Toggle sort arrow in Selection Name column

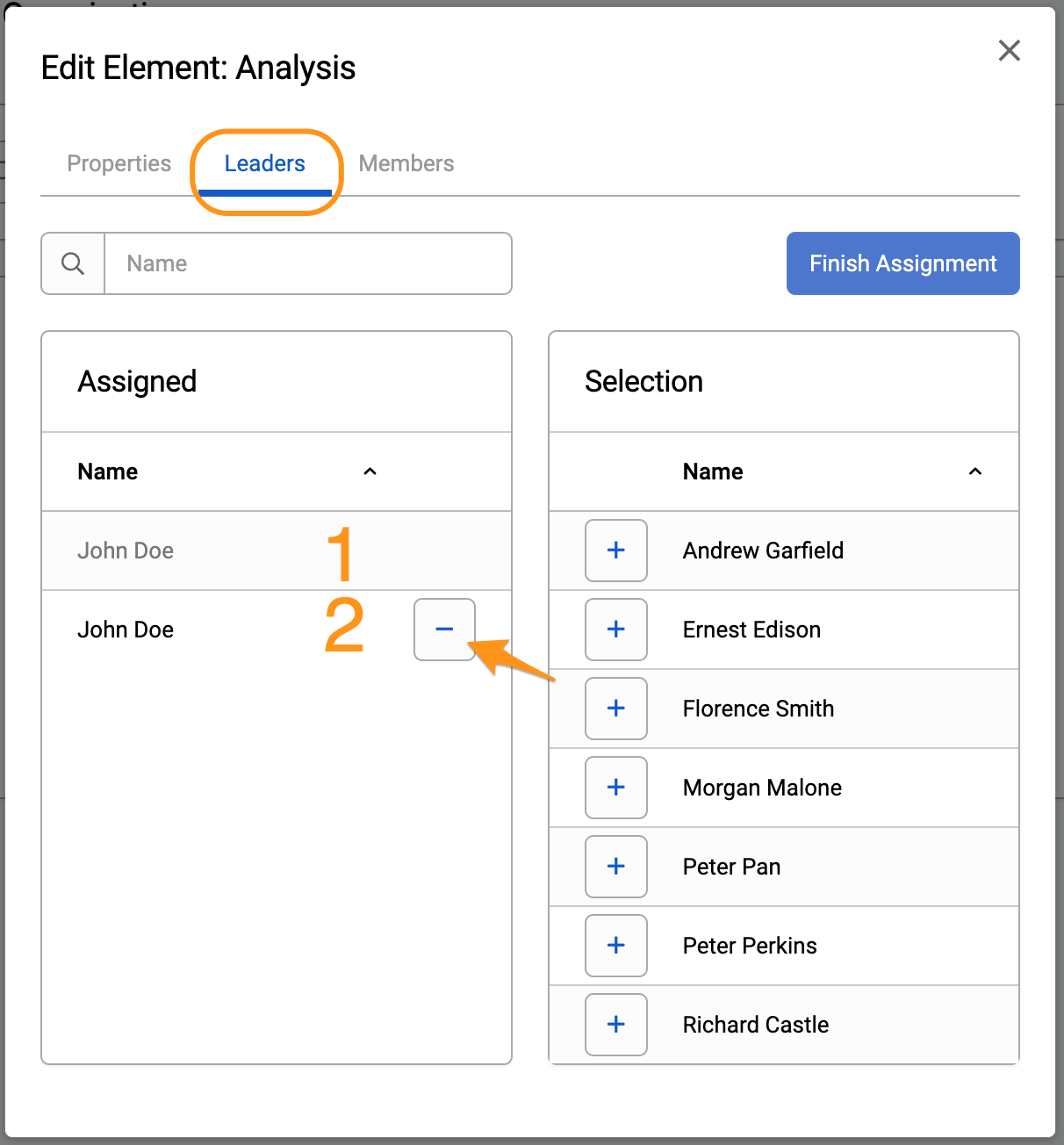(x=974, y=472)
